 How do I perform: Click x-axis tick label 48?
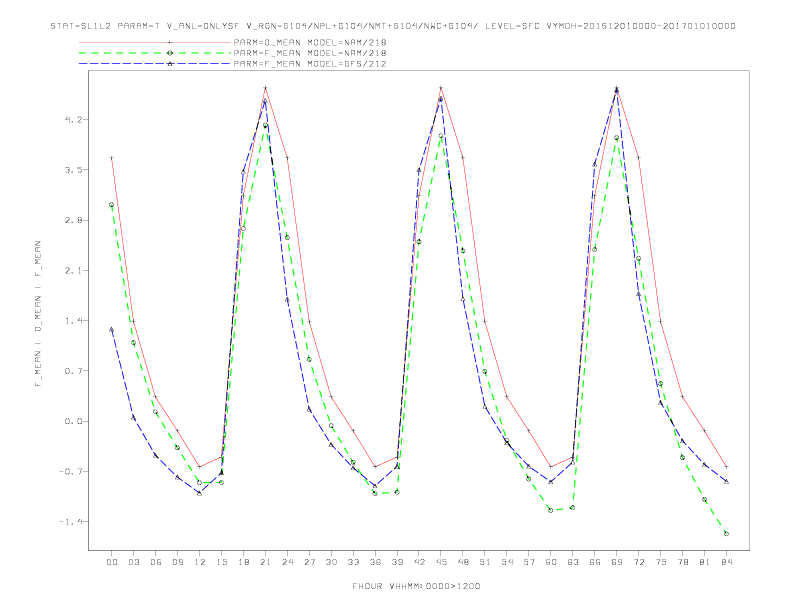tap(463, 562)
